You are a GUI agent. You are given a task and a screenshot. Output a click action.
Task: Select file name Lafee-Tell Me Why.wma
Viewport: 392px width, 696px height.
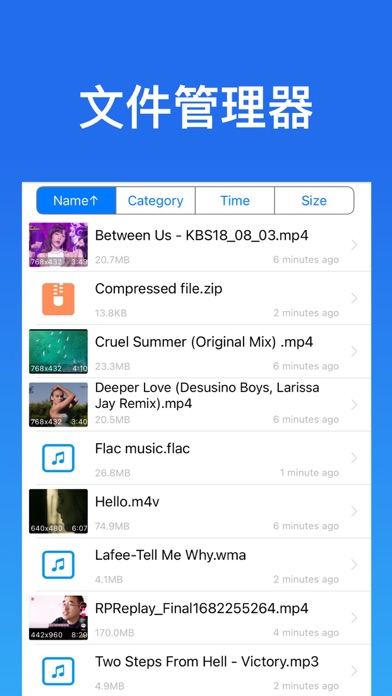(x=170, y=555)
